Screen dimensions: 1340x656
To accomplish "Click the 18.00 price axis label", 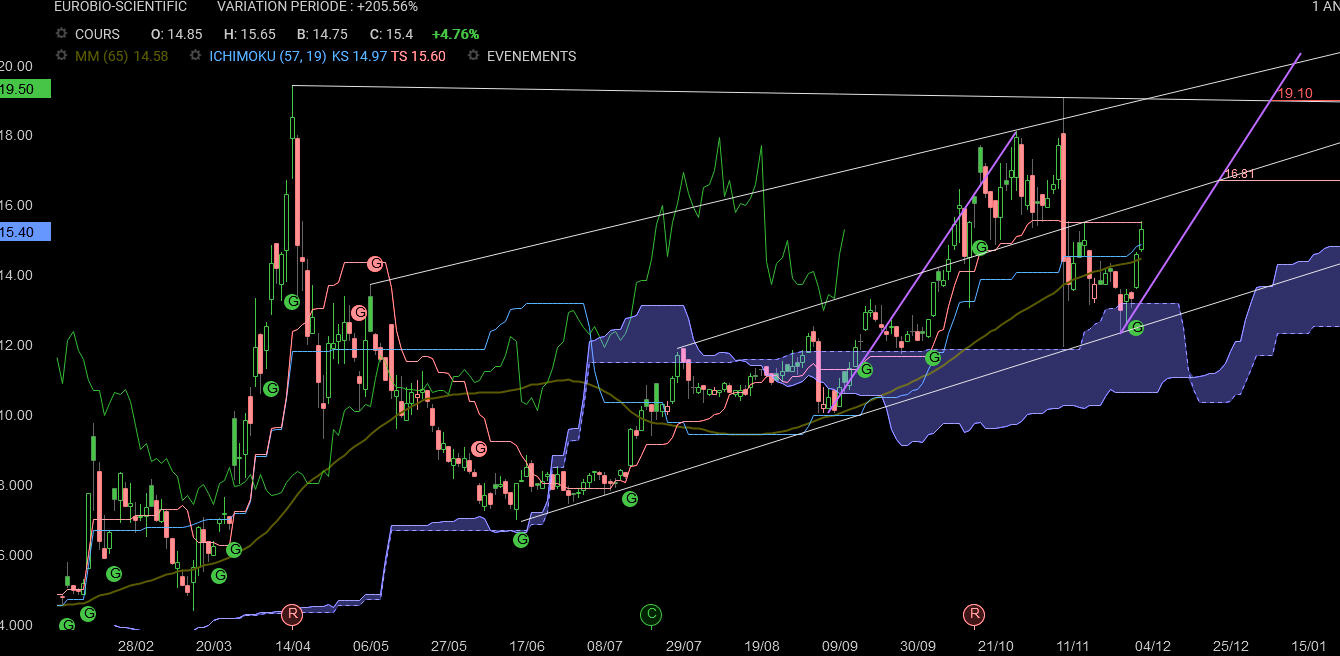I will click(15, 135).
